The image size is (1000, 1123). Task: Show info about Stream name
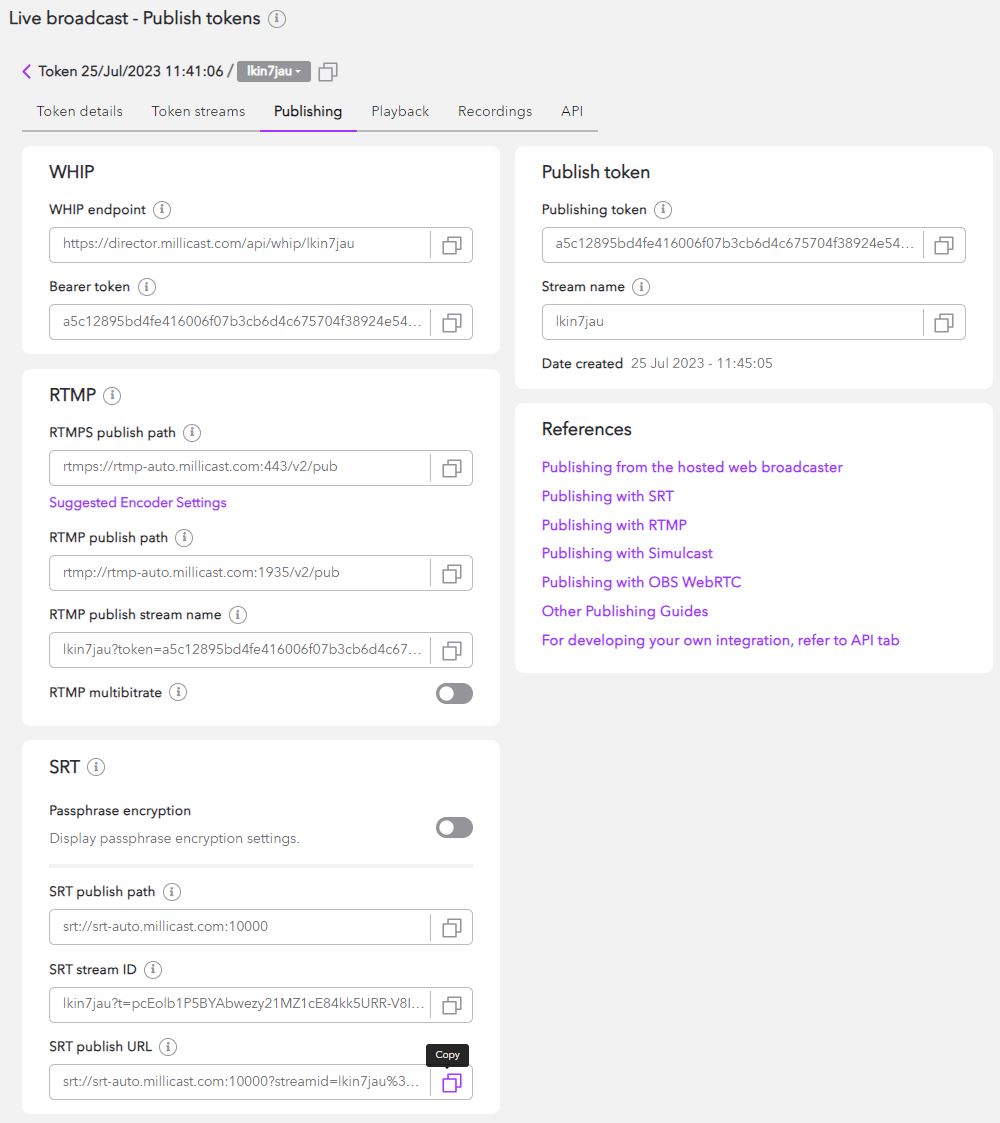(x=640, y=286)
